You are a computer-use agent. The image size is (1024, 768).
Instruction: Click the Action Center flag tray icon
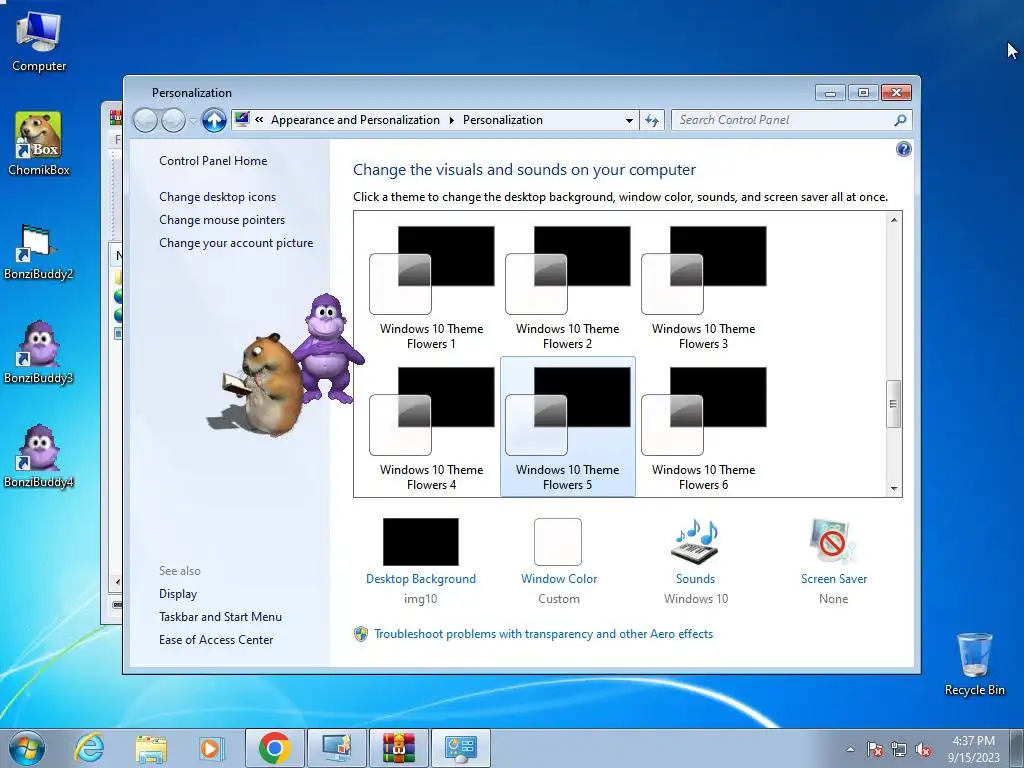point(875,749)
